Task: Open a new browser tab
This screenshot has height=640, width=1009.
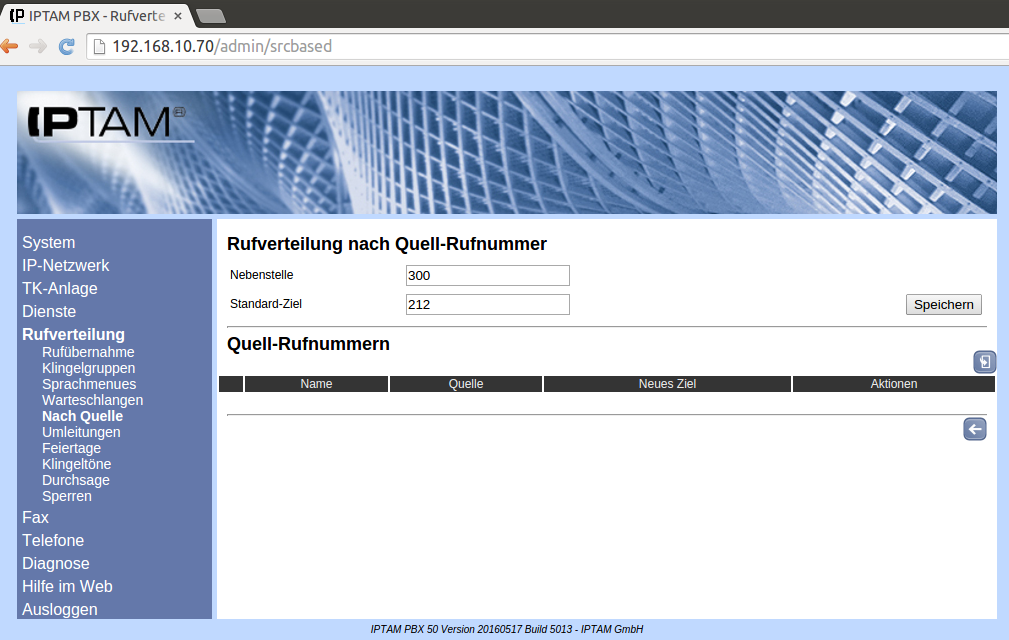Action: (x=211, y=15)
